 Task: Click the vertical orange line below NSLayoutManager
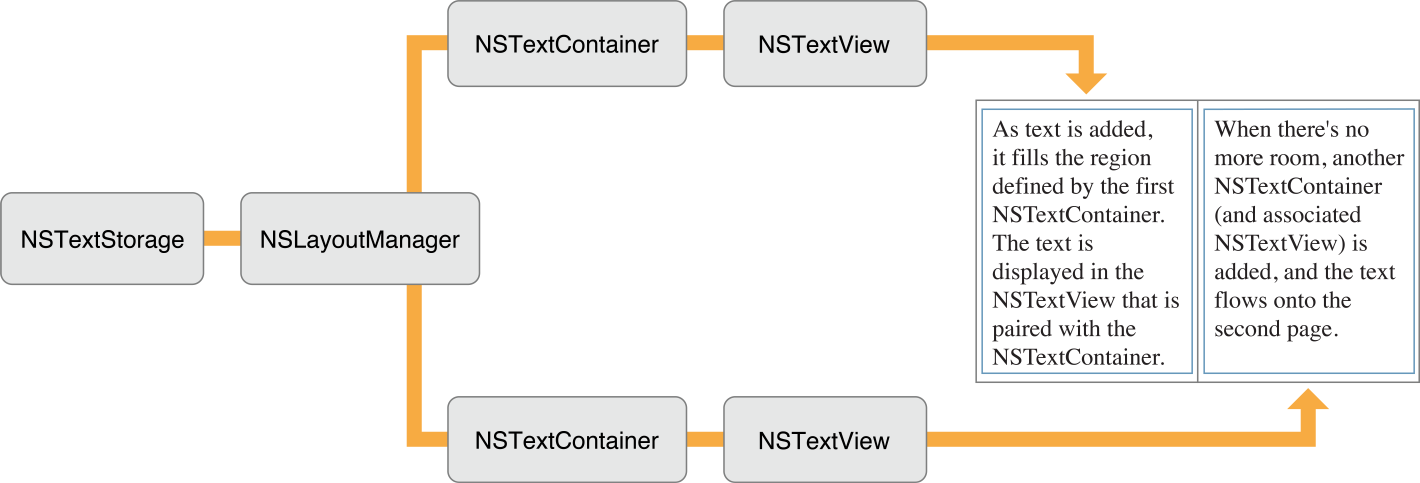point(415,360)
